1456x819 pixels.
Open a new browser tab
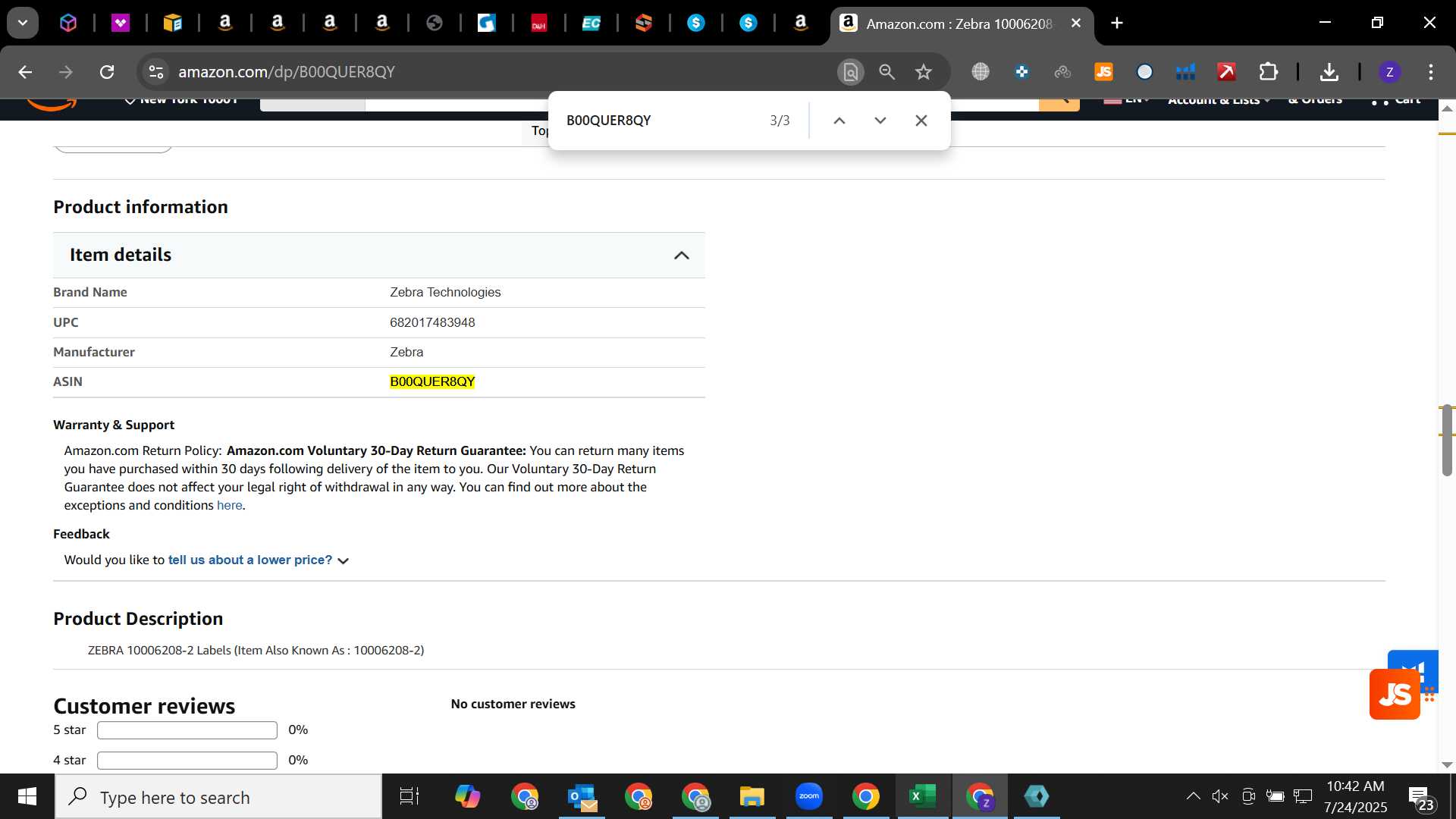click(x=1117, y=24)
